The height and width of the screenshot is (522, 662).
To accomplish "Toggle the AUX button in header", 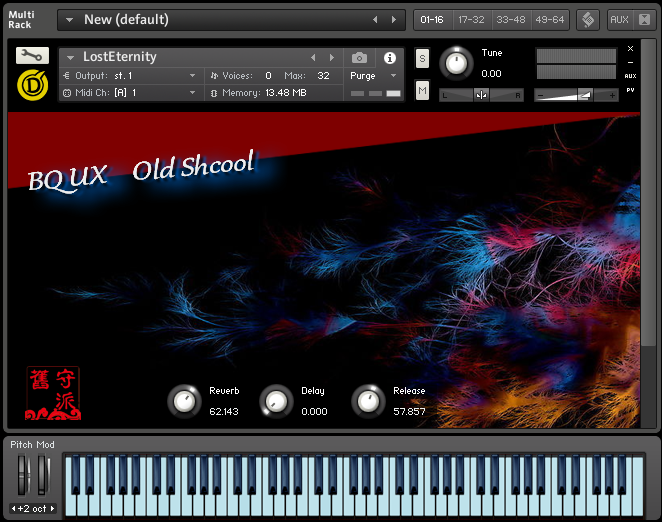I will [620, 20].
